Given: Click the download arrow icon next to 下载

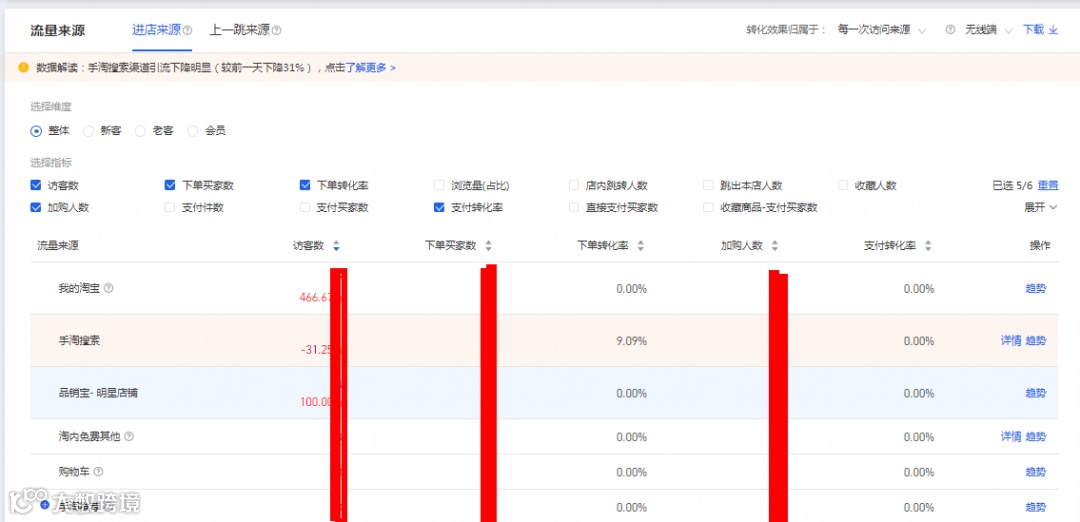Looking at the screenshot, I should 1052,30.
